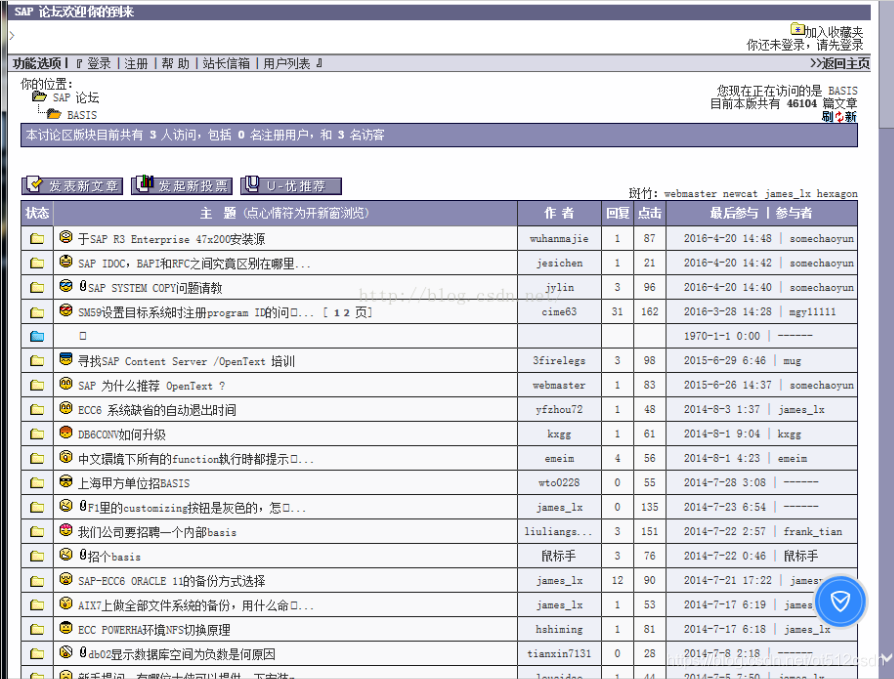
Task: Click mood icon of 上海甲方单位招BASIS thread
Action: tap(66, 481)
